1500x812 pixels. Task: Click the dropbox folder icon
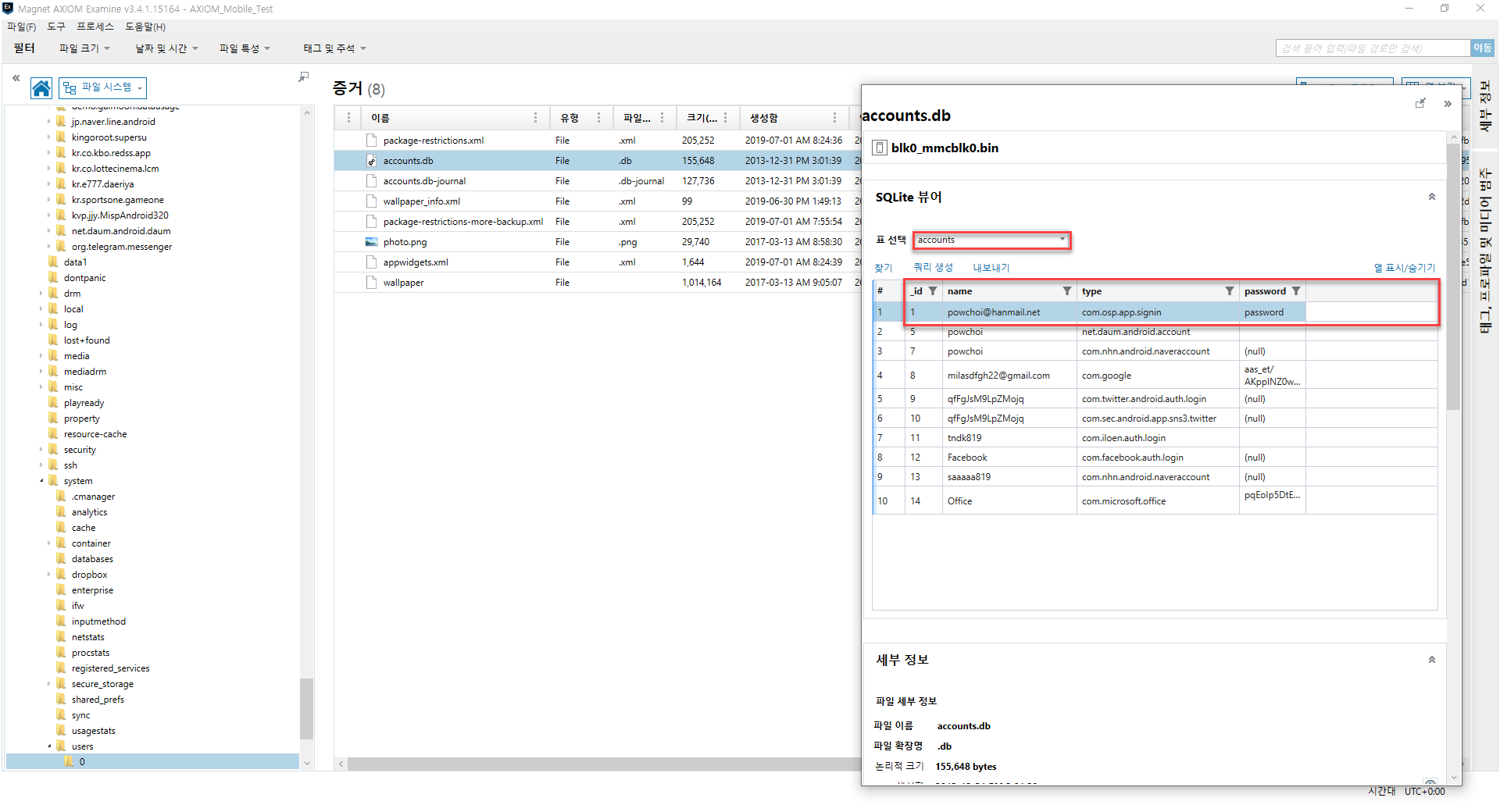[x=61, y=575]
